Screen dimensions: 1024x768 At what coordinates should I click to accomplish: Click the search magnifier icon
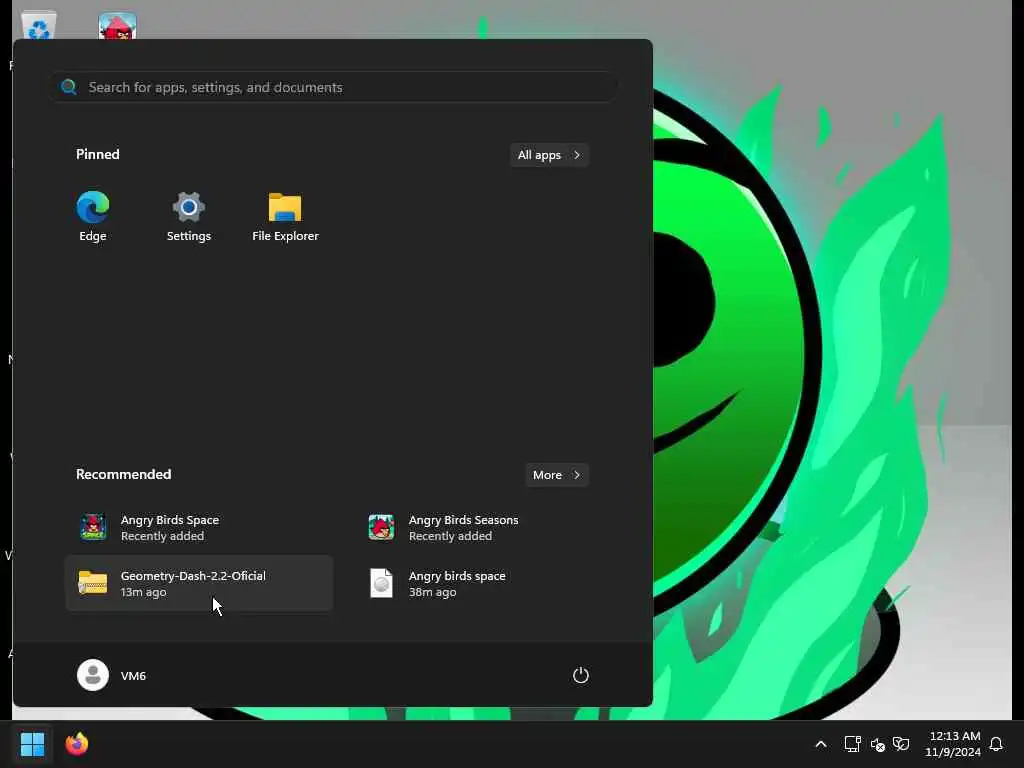click(x=69, y=87)
